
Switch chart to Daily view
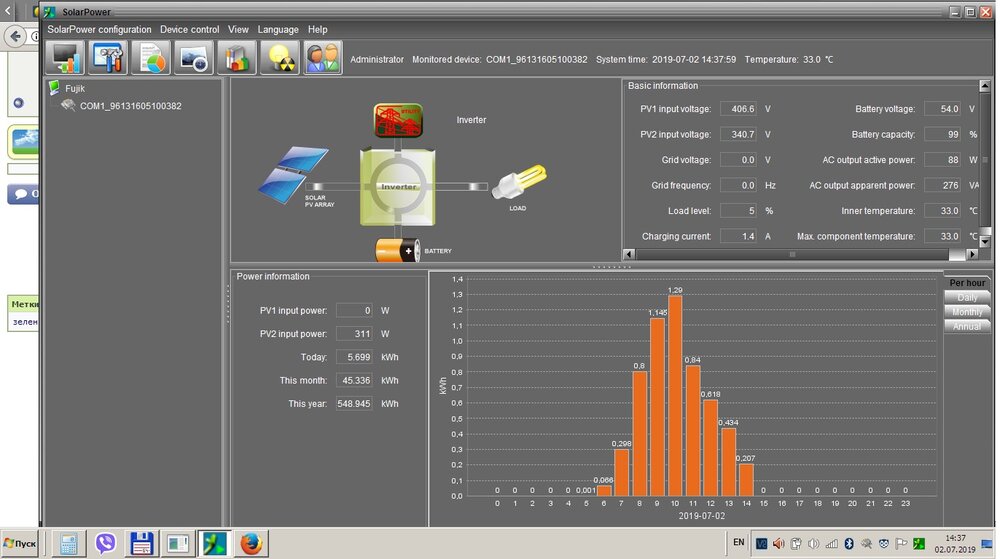tap(967, 297)
